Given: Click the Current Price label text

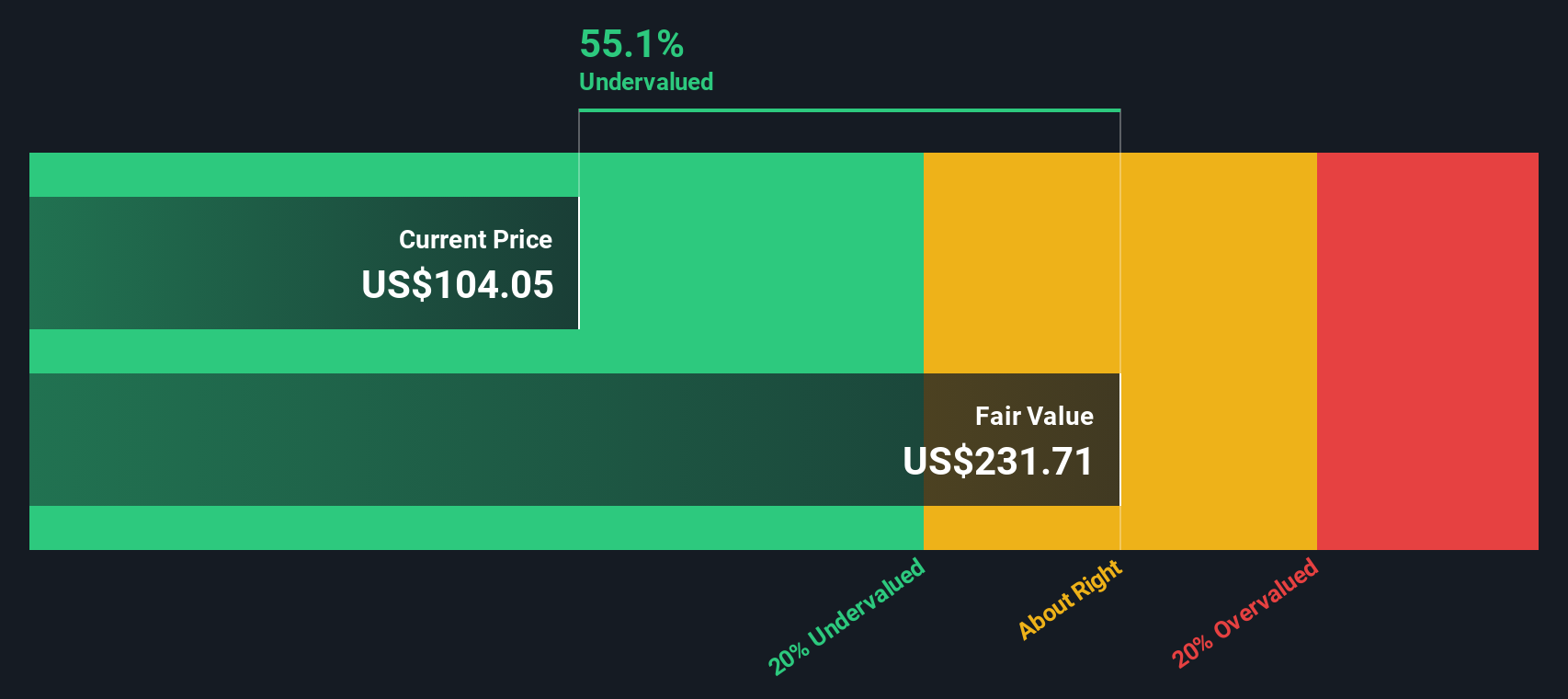Looking at the screenshot, I should [475, 240].
